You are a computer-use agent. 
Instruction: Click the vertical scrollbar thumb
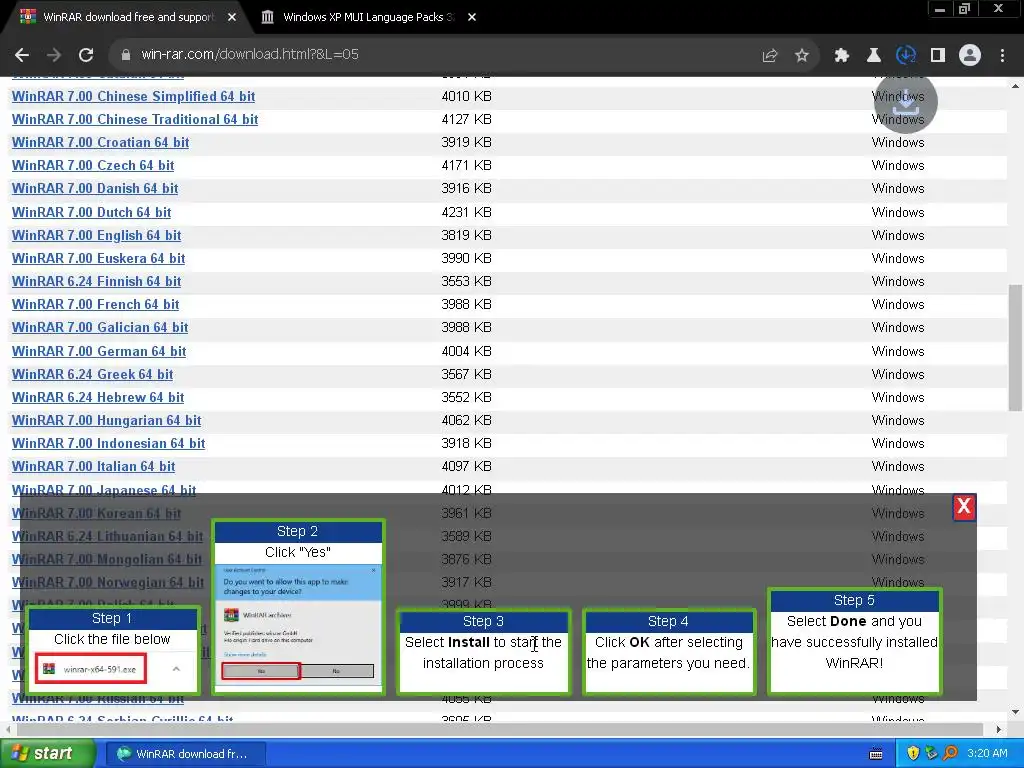click(1015, 347)
